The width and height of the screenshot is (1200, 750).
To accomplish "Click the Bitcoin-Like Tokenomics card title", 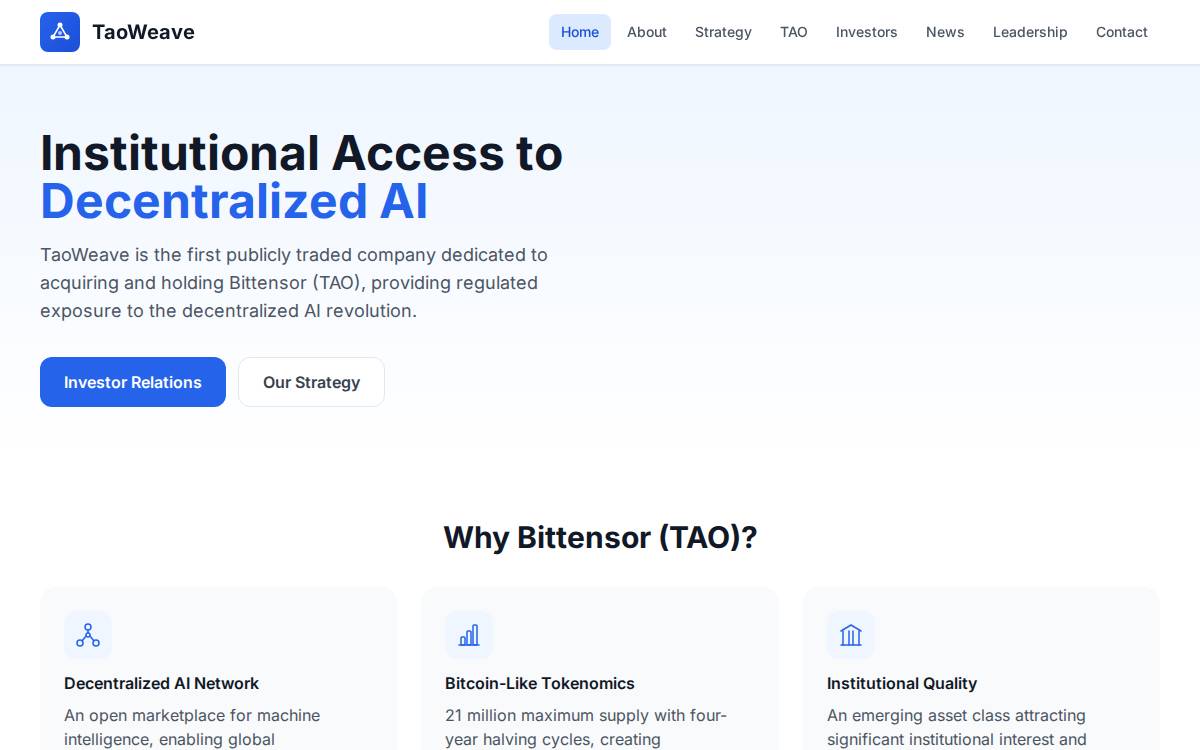I will click(x=540, y=683).
